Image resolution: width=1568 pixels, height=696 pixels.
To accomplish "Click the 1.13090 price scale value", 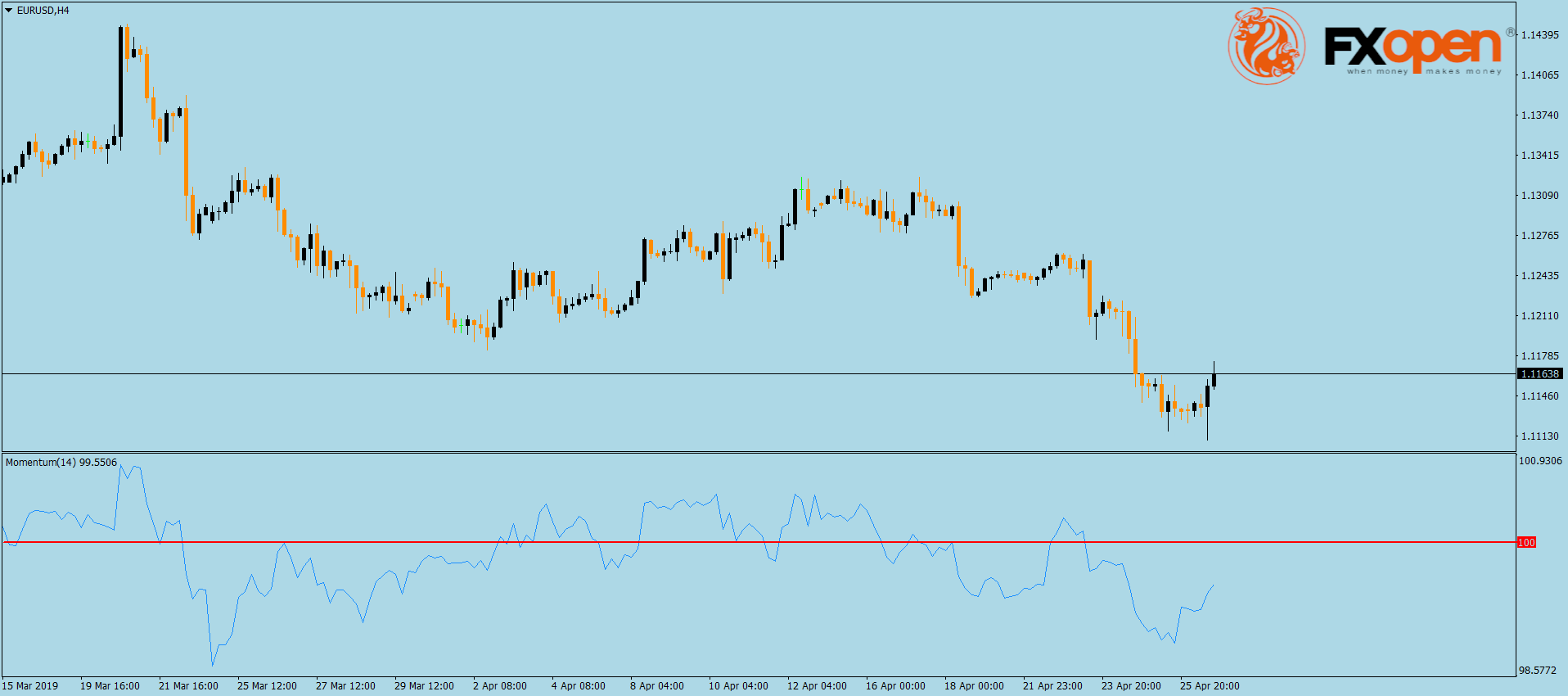I will (1539, 196).
